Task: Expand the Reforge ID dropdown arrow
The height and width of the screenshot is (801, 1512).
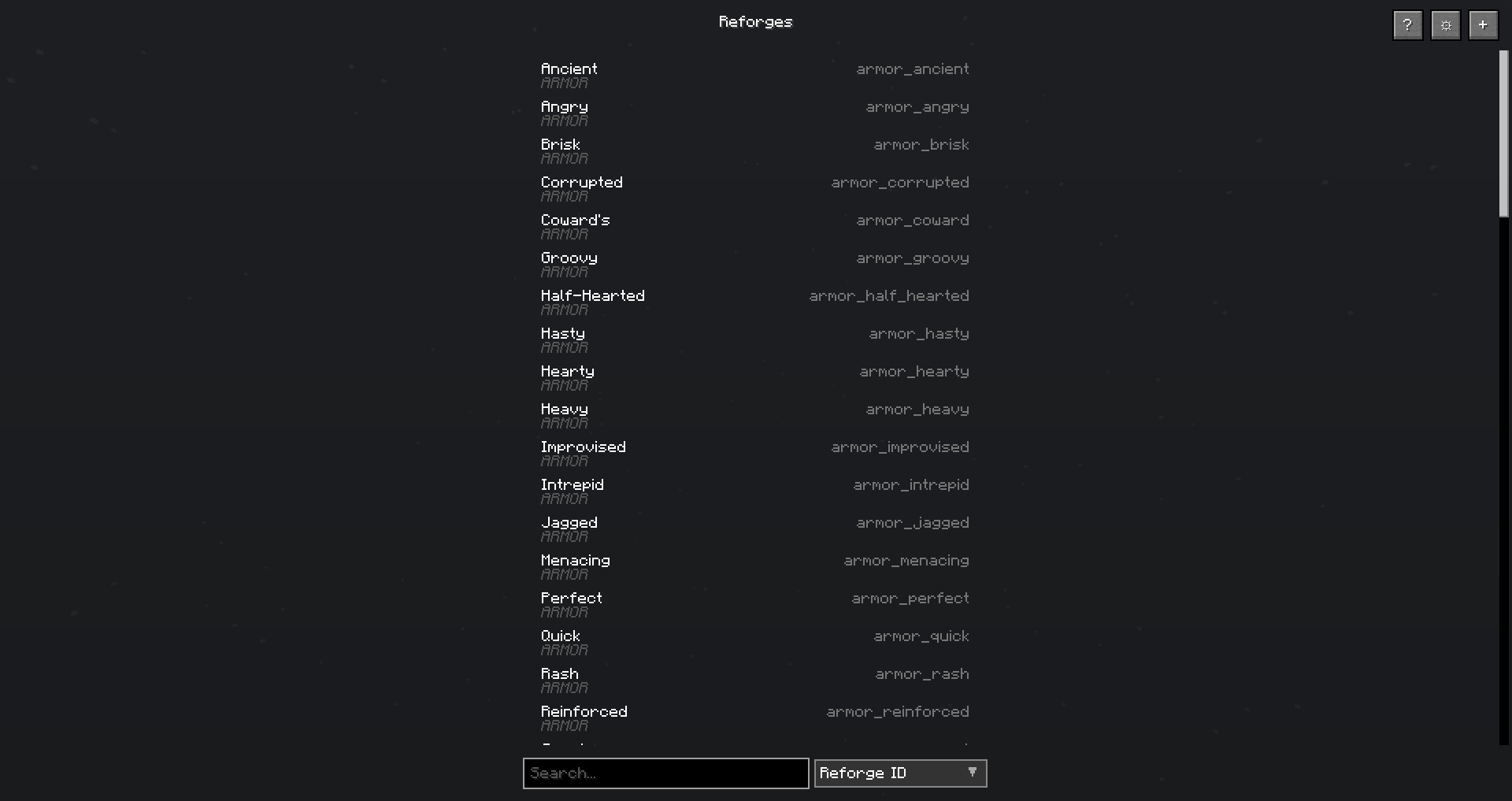Action: point(973,773)
